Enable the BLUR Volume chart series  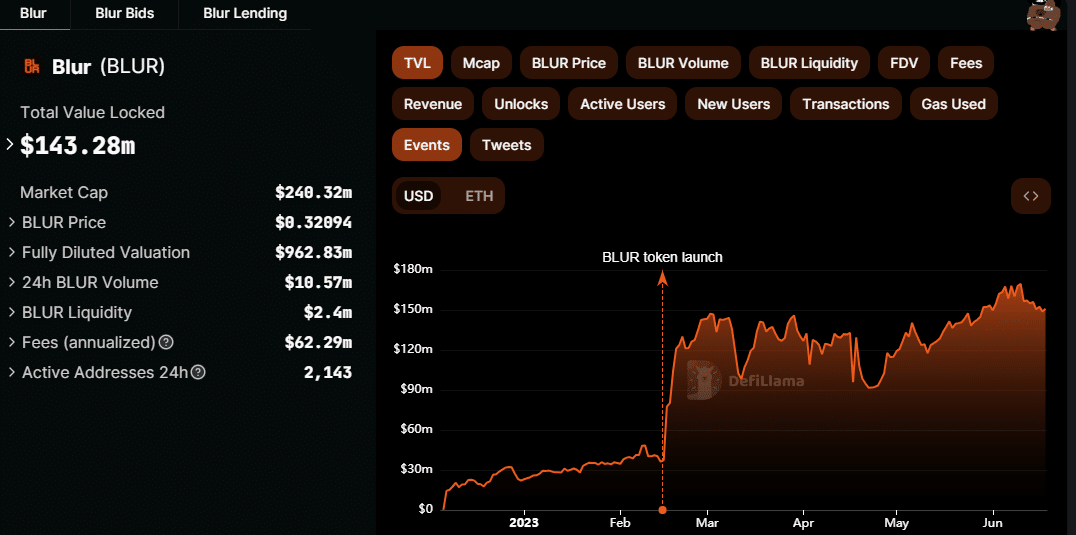pos(683,63)
